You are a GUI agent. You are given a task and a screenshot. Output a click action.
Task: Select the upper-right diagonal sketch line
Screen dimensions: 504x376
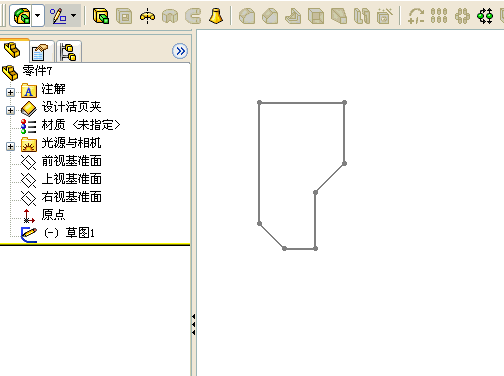pyautogui.click(x=330, y=178)
